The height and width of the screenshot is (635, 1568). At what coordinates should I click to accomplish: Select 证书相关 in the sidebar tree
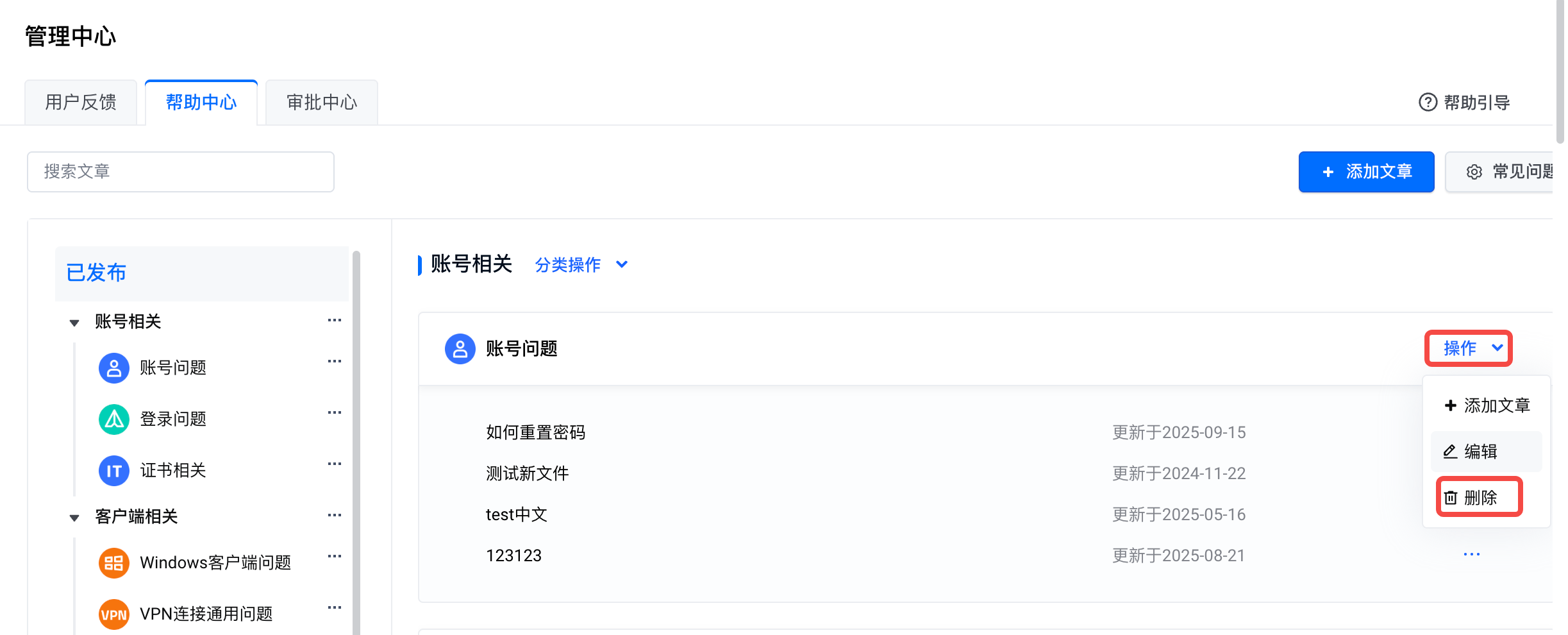click(173, 470)
